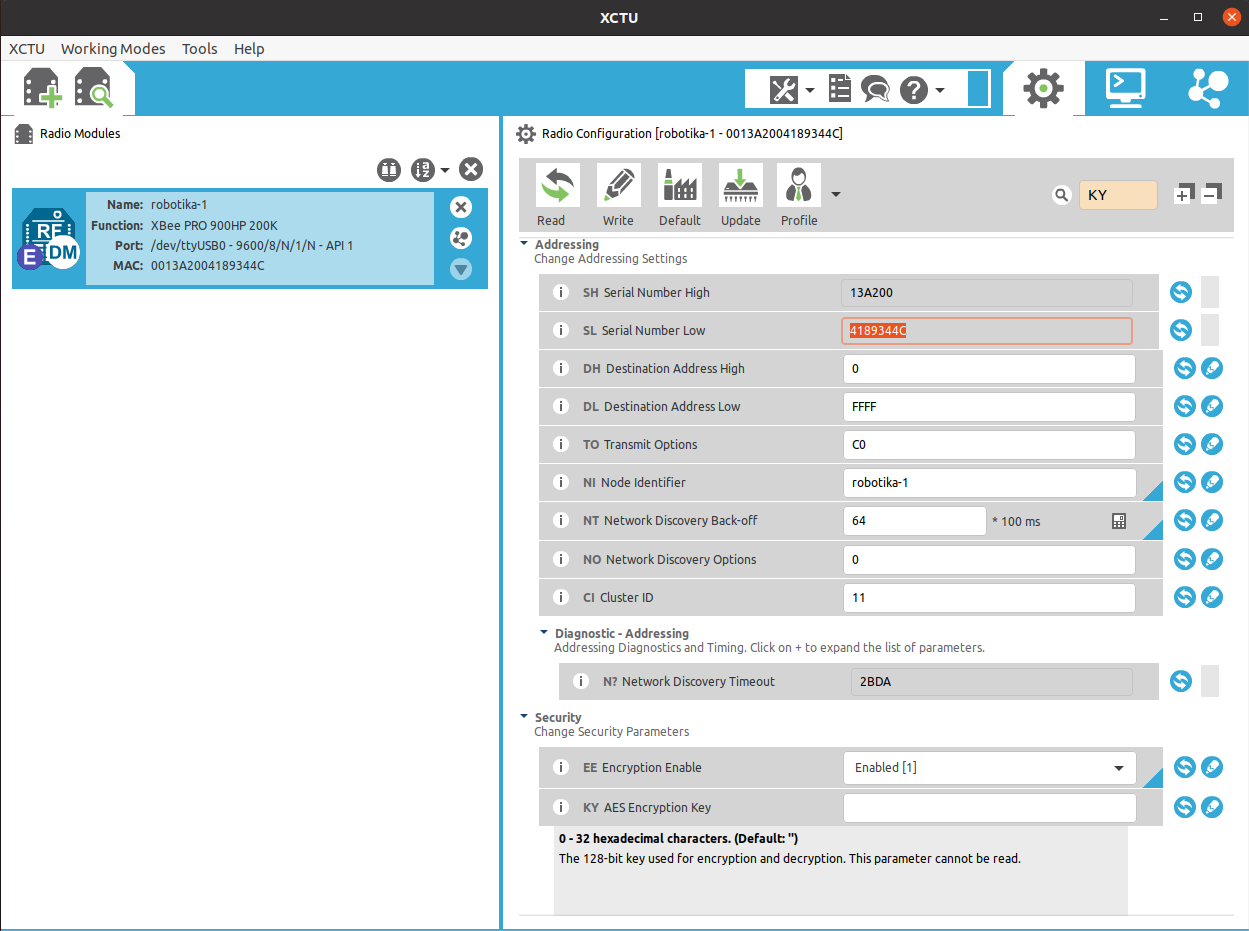Click the AES Encryption Key field
1249x931 pixels.
(989, 808)
